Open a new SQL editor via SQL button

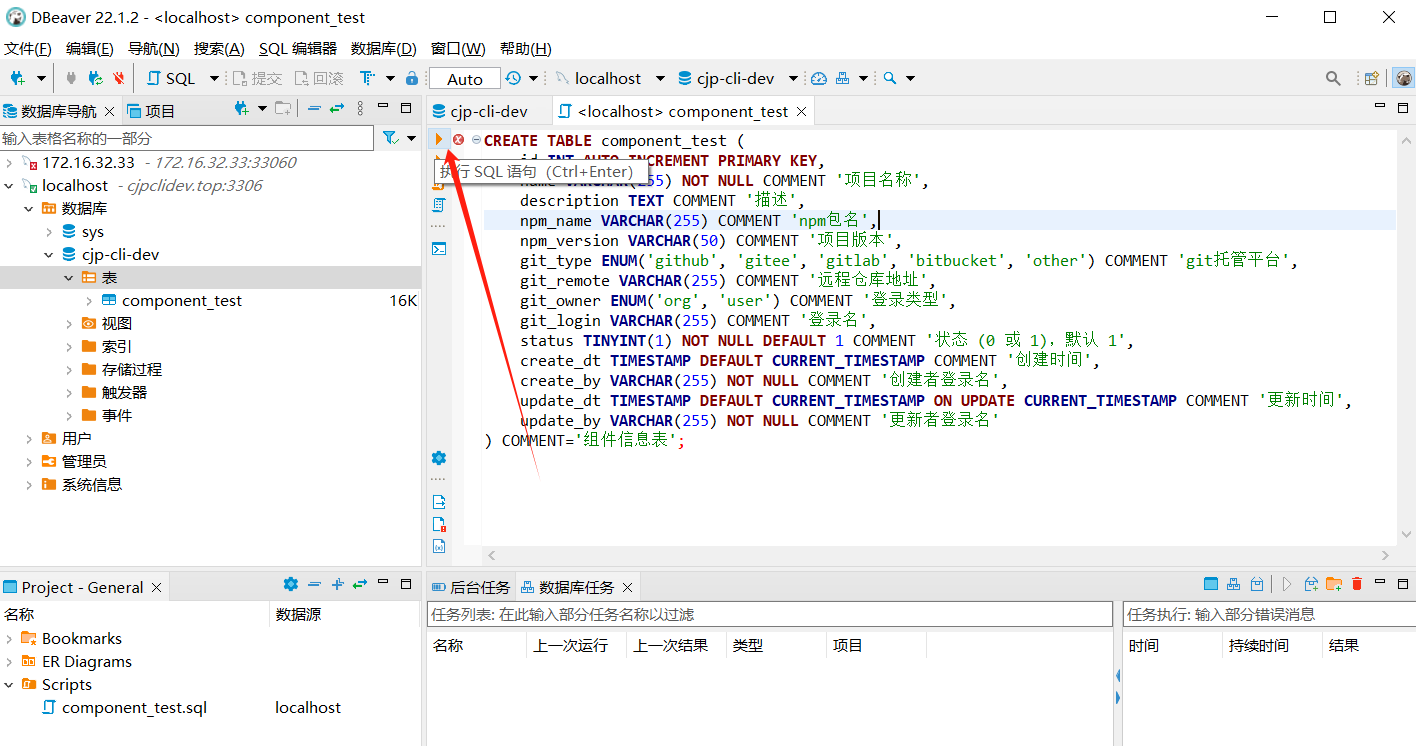[171, 78]
